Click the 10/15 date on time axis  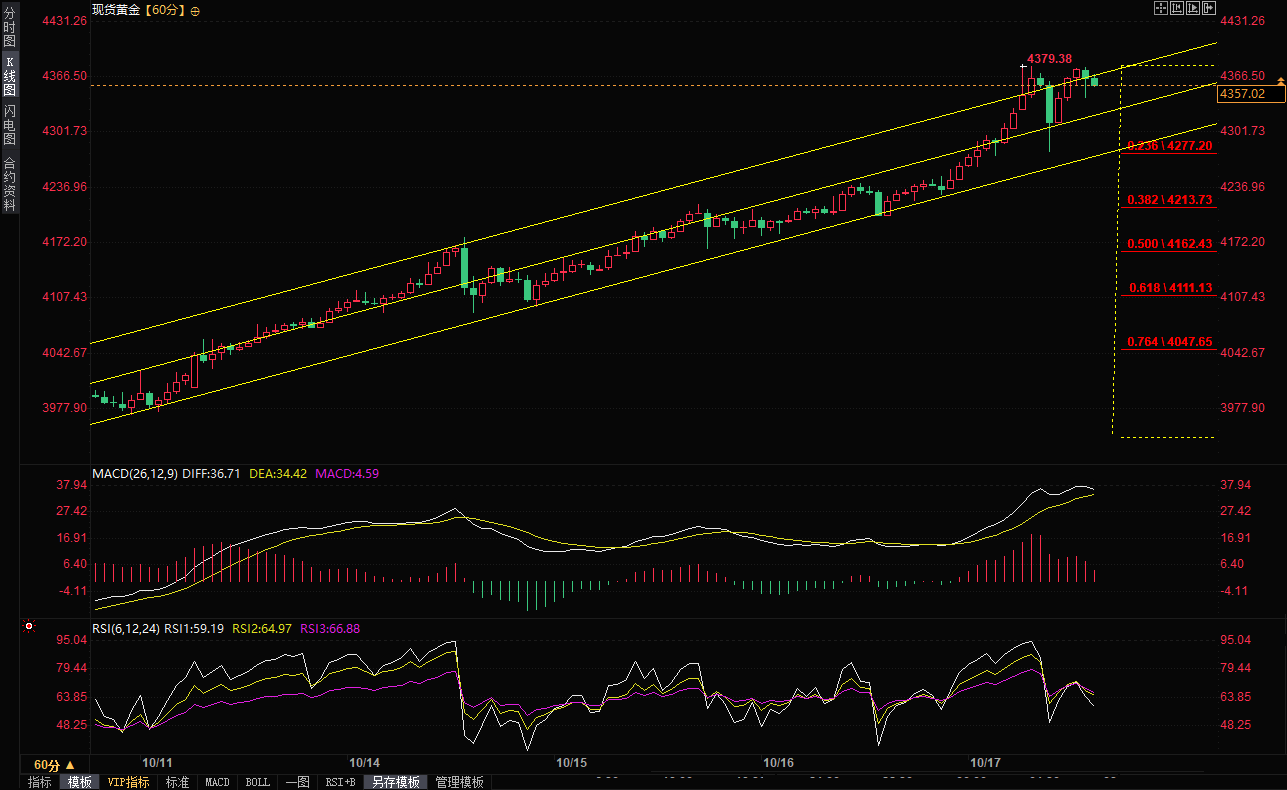coord(571,763)
